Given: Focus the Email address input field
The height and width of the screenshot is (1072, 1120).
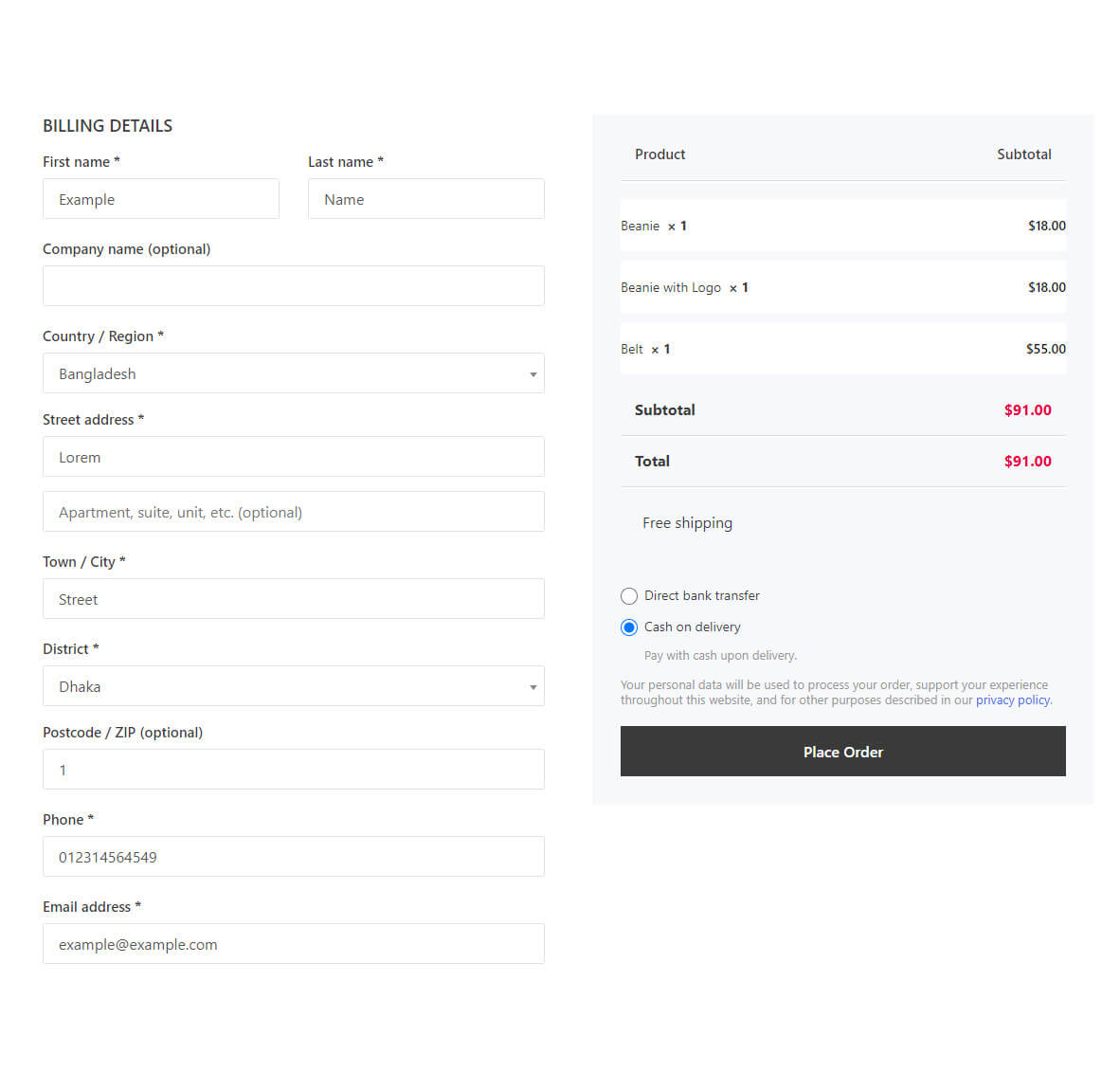Looking at the screenshot, I should click(x=294, y=944).
